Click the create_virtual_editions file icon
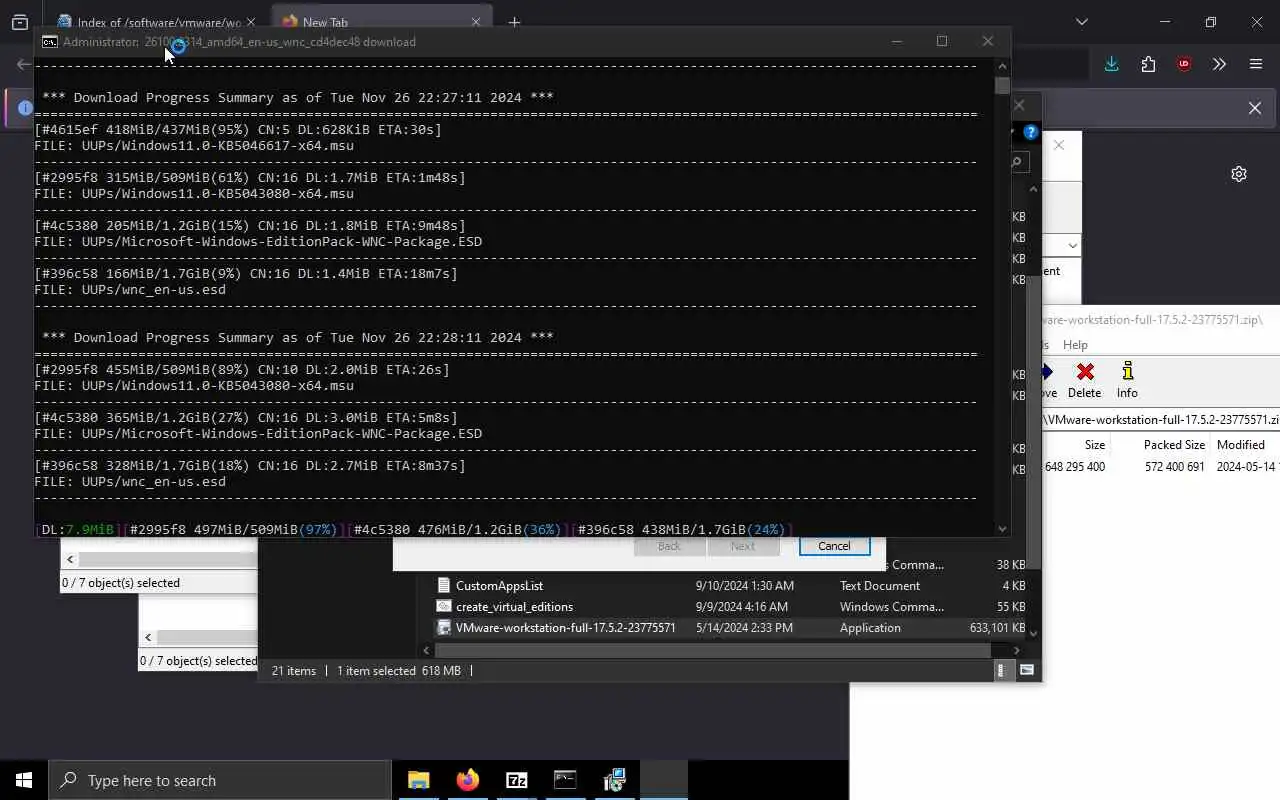This screenshot has width=1280, height=800. point(444,607)
